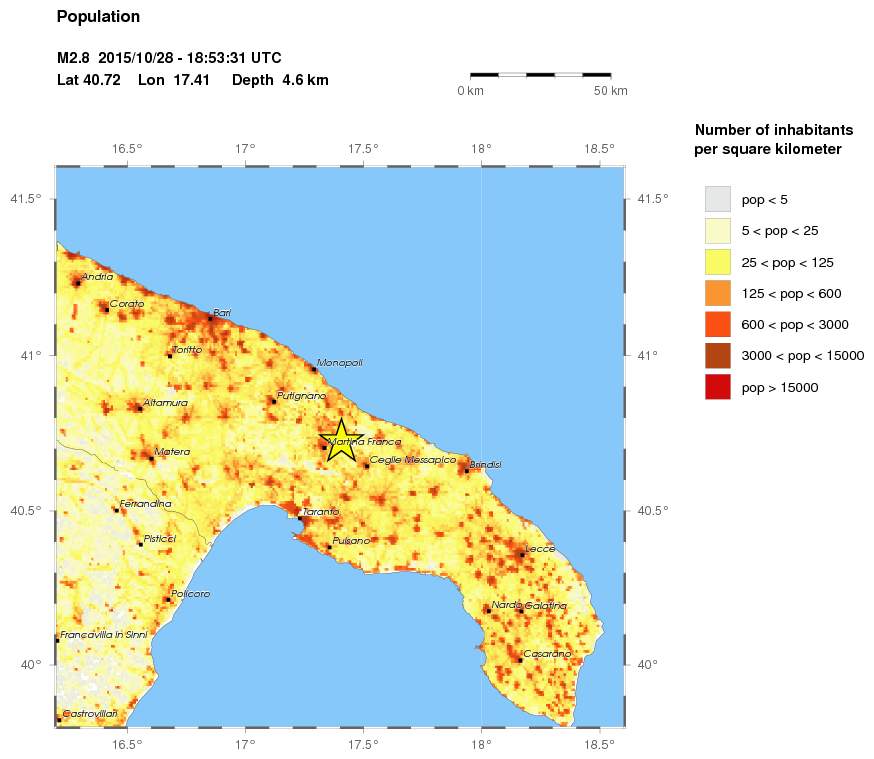Click the Andria city label
Viewport: 874px width, 759px height.
(x=97, y=276)
